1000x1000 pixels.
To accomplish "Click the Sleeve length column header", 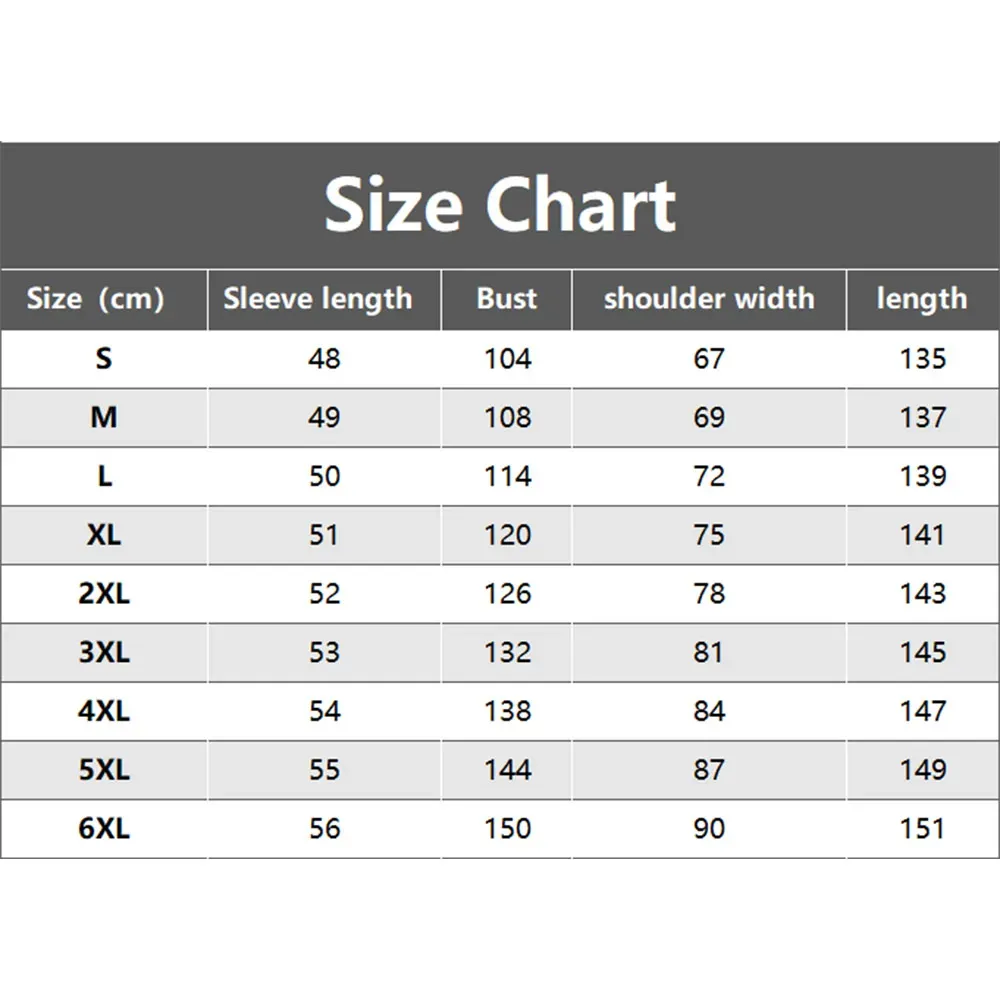I will [x=317, y=299].
